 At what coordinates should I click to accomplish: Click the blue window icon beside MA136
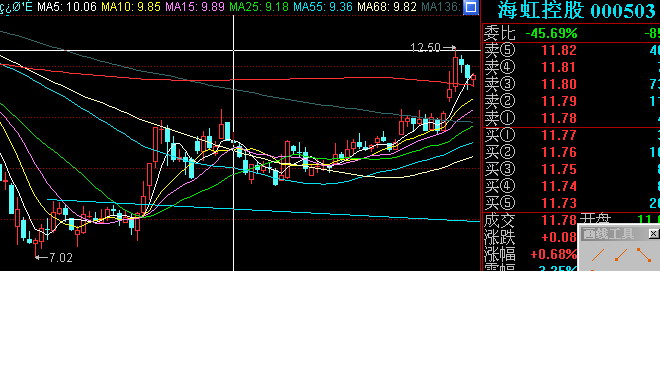pos(471,7)
